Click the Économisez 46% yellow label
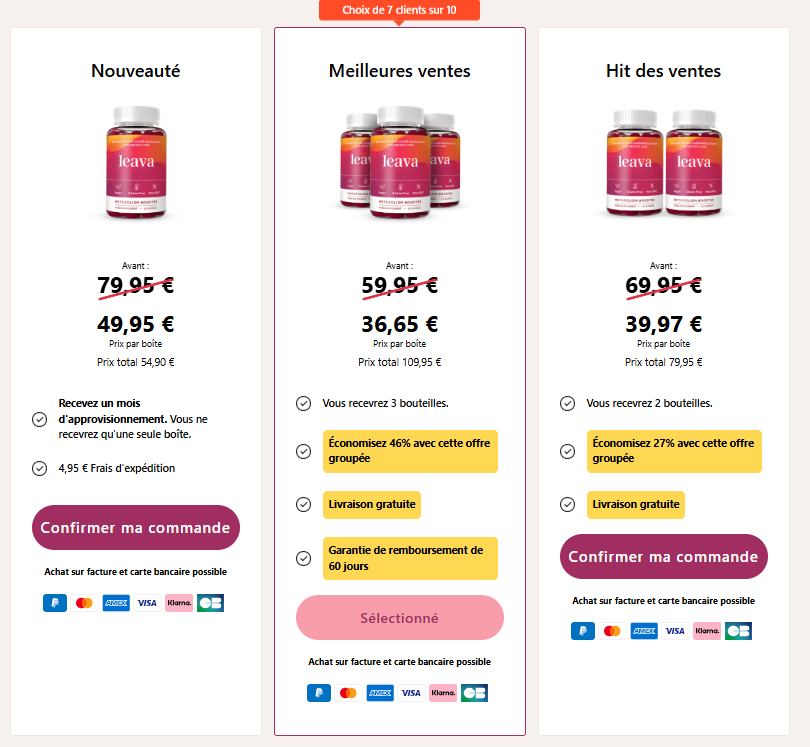 [x=410, y=451]
